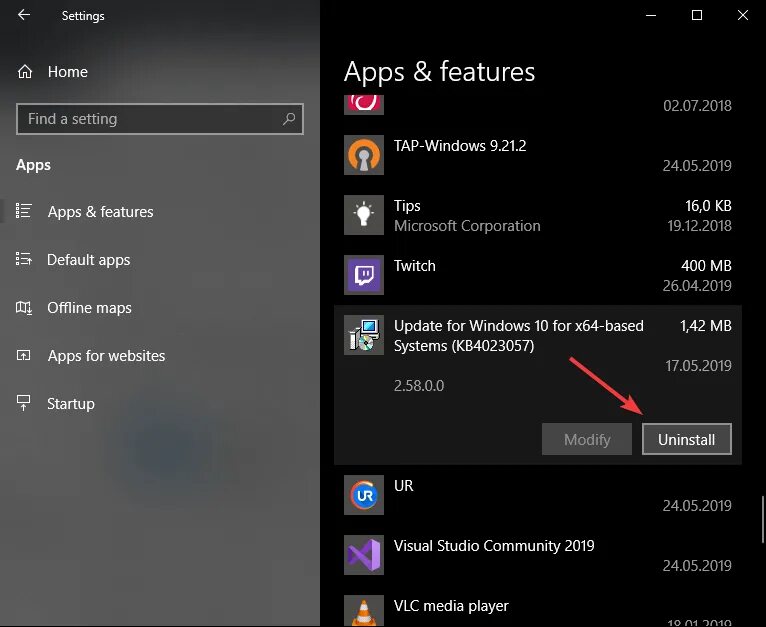Click the 19.12.2018 date for Tips
The height and width of the screenshot is (627, 766).
[x=699, y=226]
